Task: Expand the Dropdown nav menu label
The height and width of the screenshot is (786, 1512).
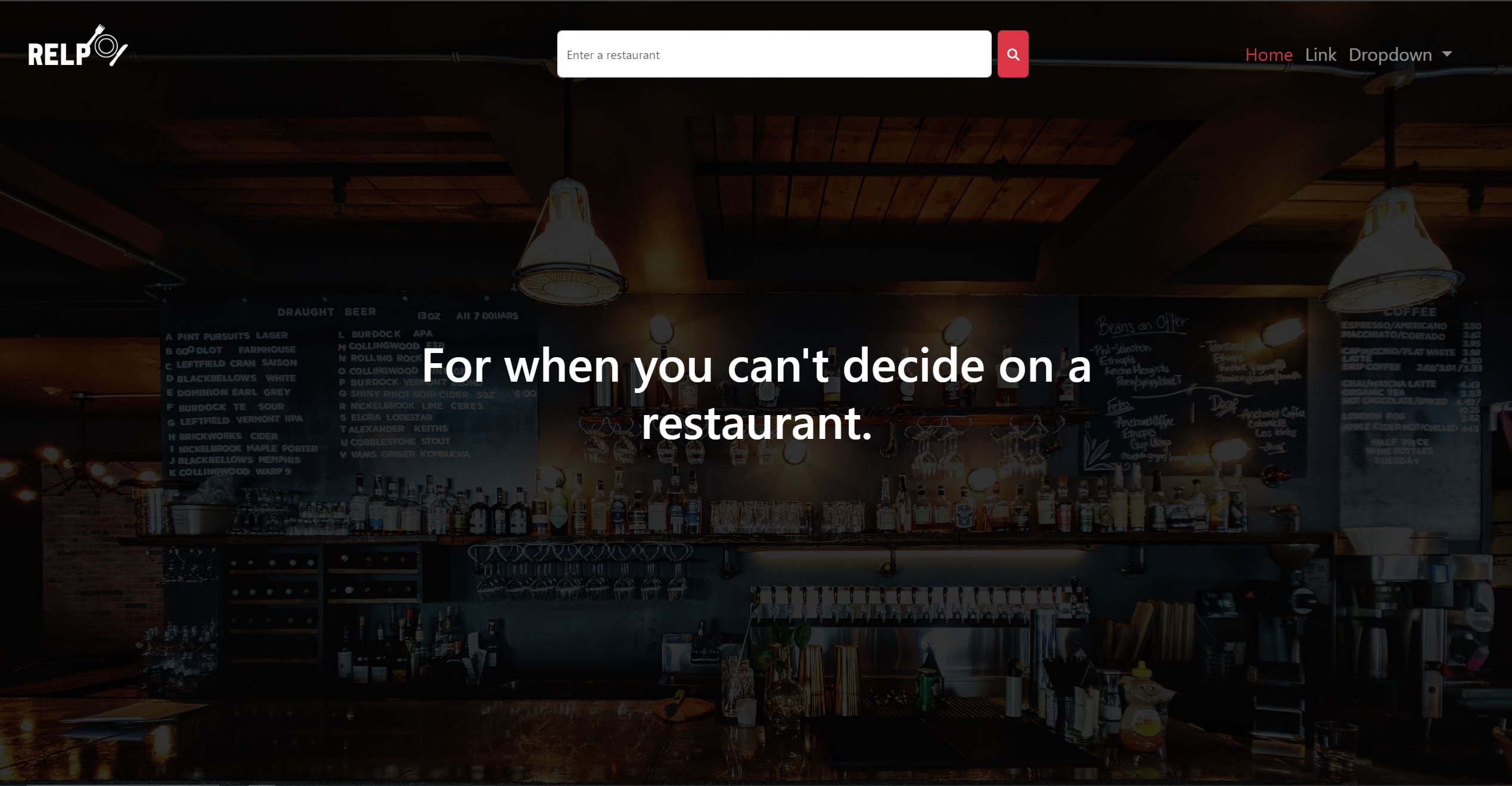Action: coord(1390,55)
